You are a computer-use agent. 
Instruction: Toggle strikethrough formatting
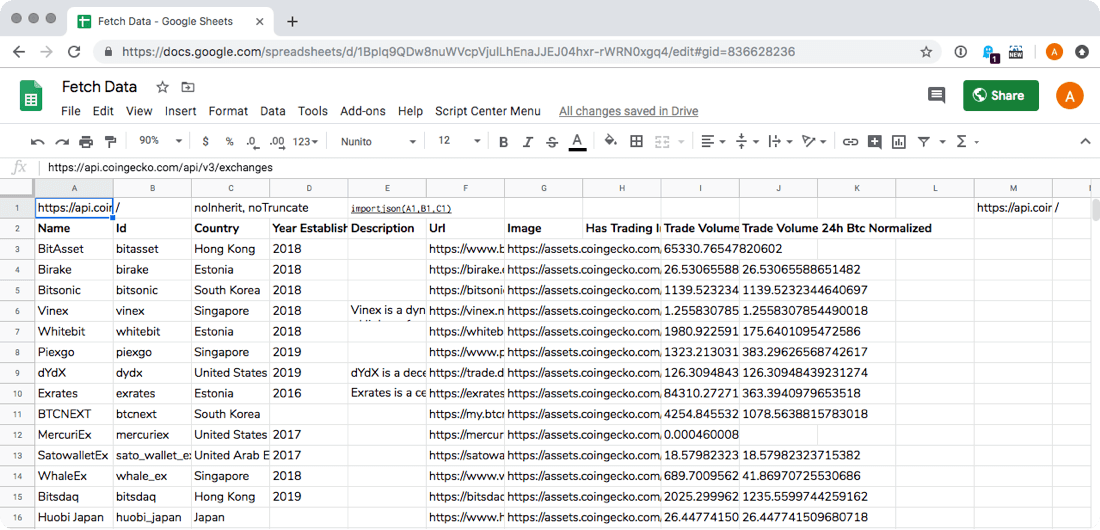point(552,142)
